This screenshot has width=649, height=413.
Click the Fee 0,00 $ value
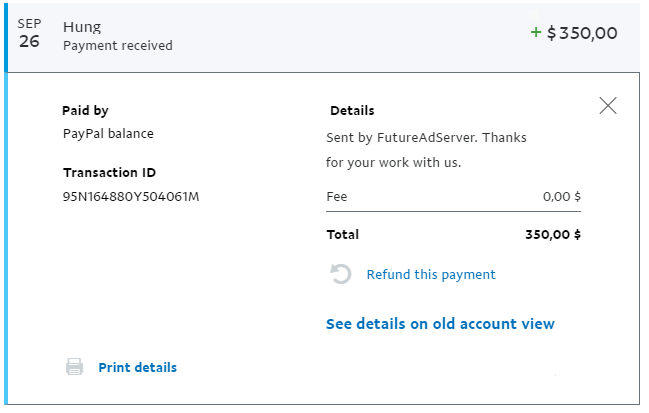(x=562, y=197)
